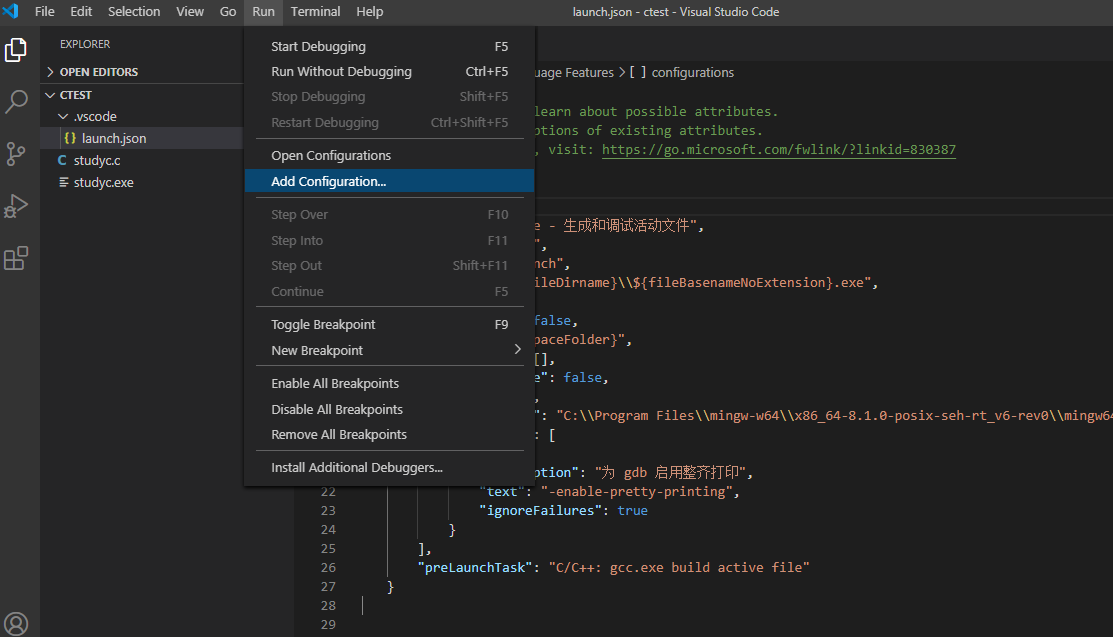Open the Run and Debug icon
The width and height of the screenshot is (1113, 637).
(x=16, y=206)
